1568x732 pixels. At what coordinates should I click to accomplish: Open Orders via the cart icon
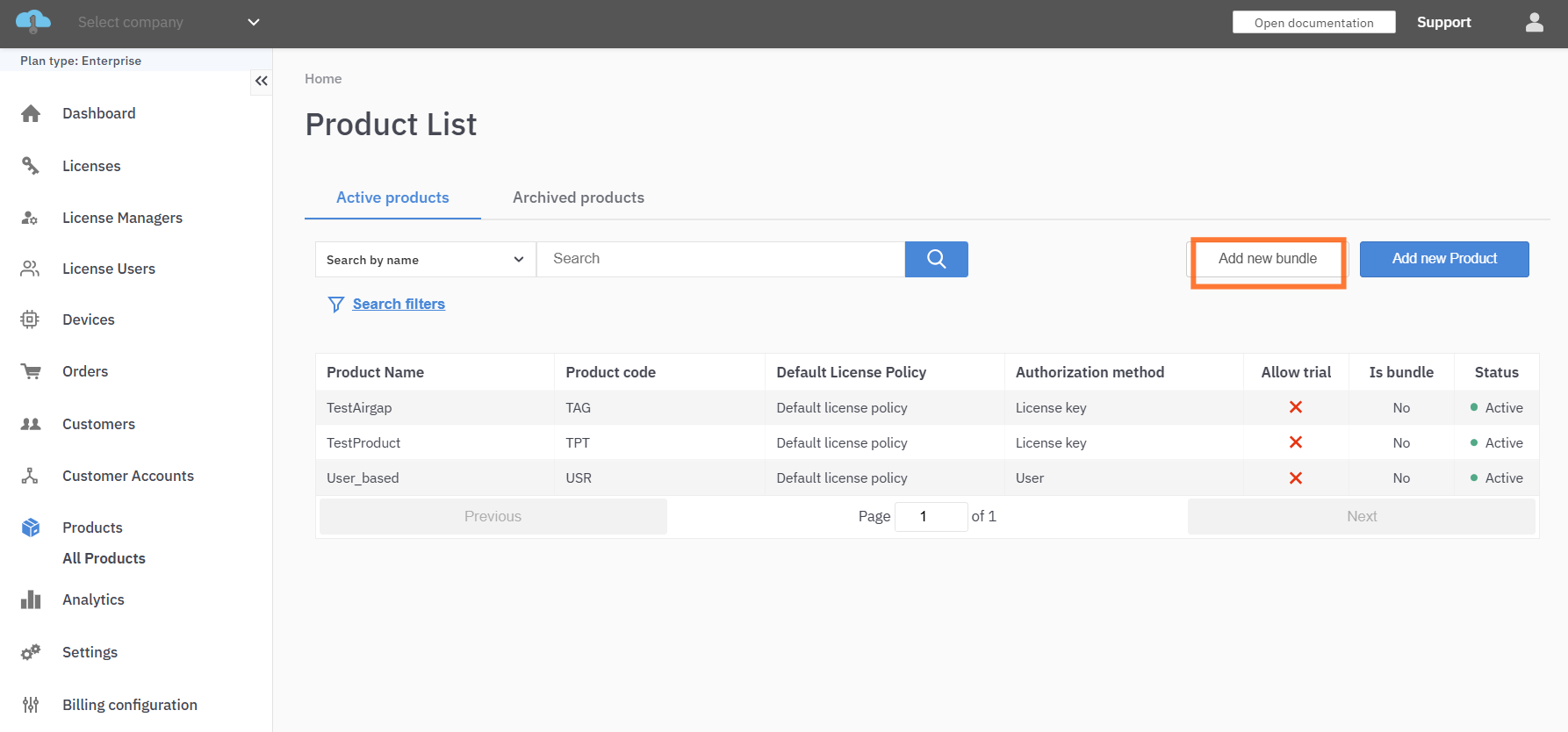31,371
